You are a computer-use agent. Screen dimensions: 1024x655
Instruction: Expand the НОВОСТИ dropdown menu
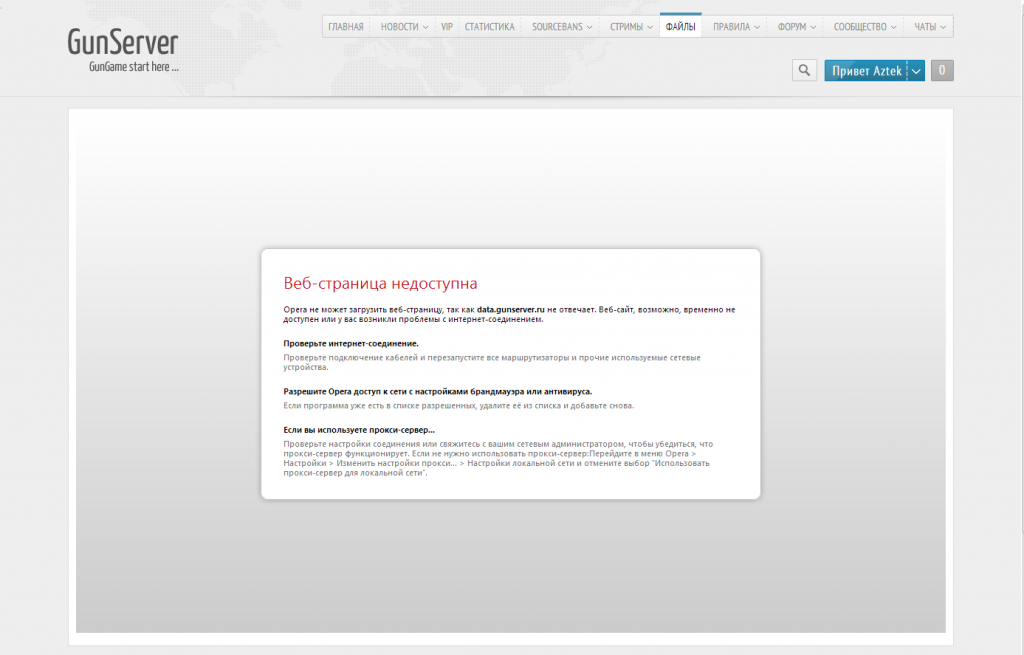click(x=404, y=27)
